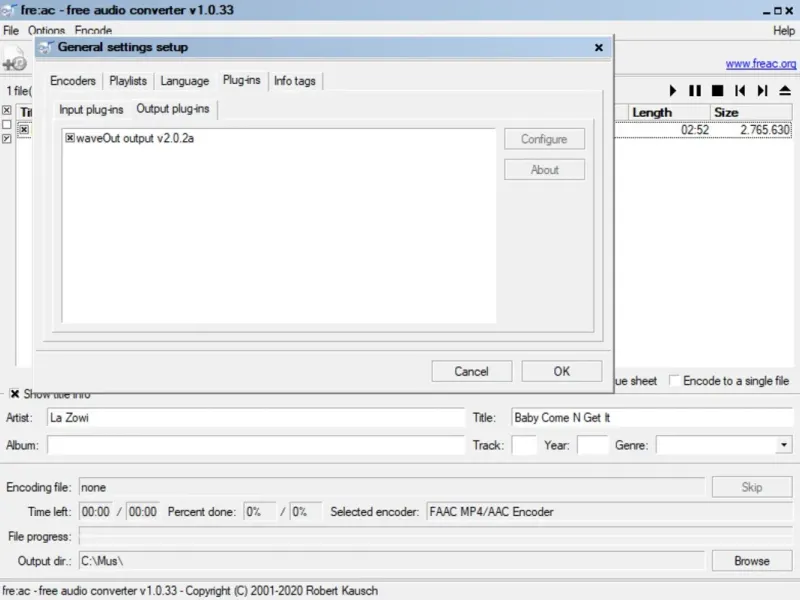Click the check-mark box left of the joblist

(7, 139)
